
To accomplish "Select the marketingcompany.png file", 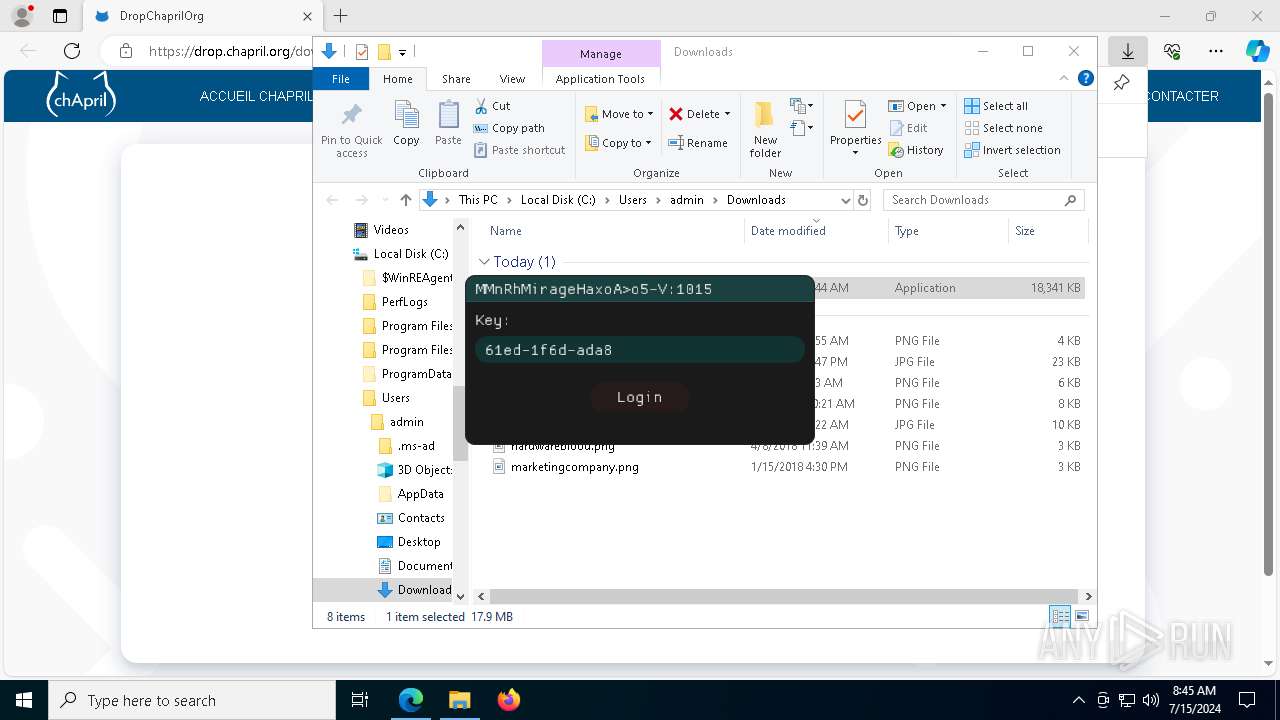I will (x=574, y=467).
